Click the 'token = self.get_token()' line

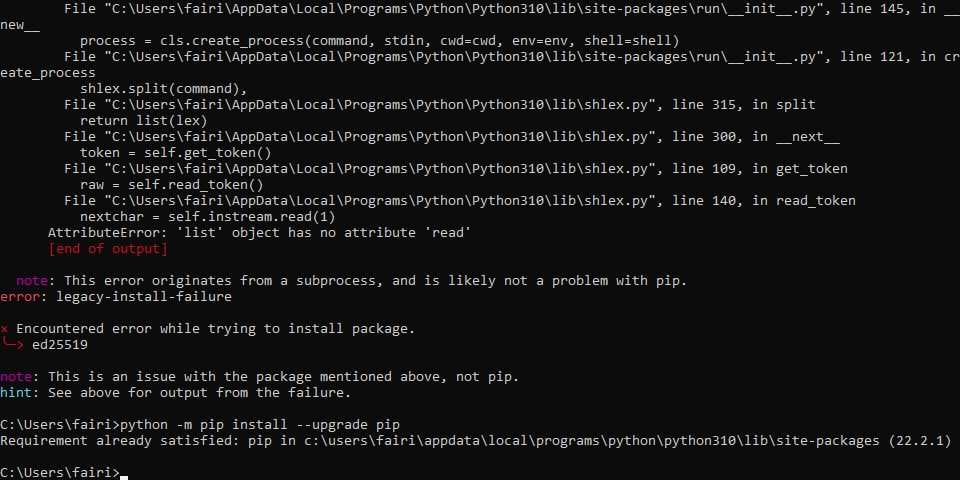(176, 153)
